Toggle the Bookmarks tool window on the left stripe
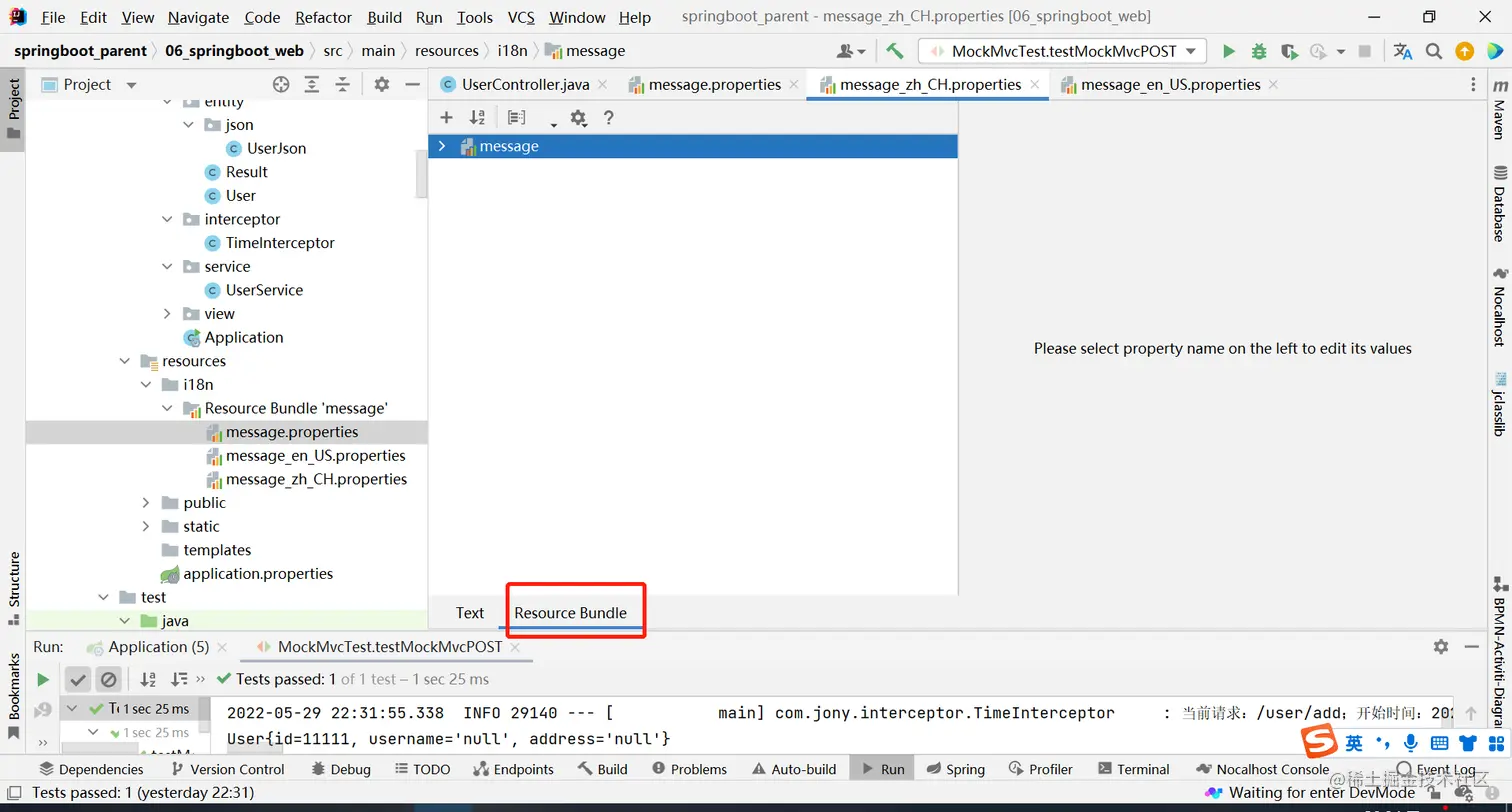Image resolution: width=1512 pixels, height=812 pixels. click(14, 695)
